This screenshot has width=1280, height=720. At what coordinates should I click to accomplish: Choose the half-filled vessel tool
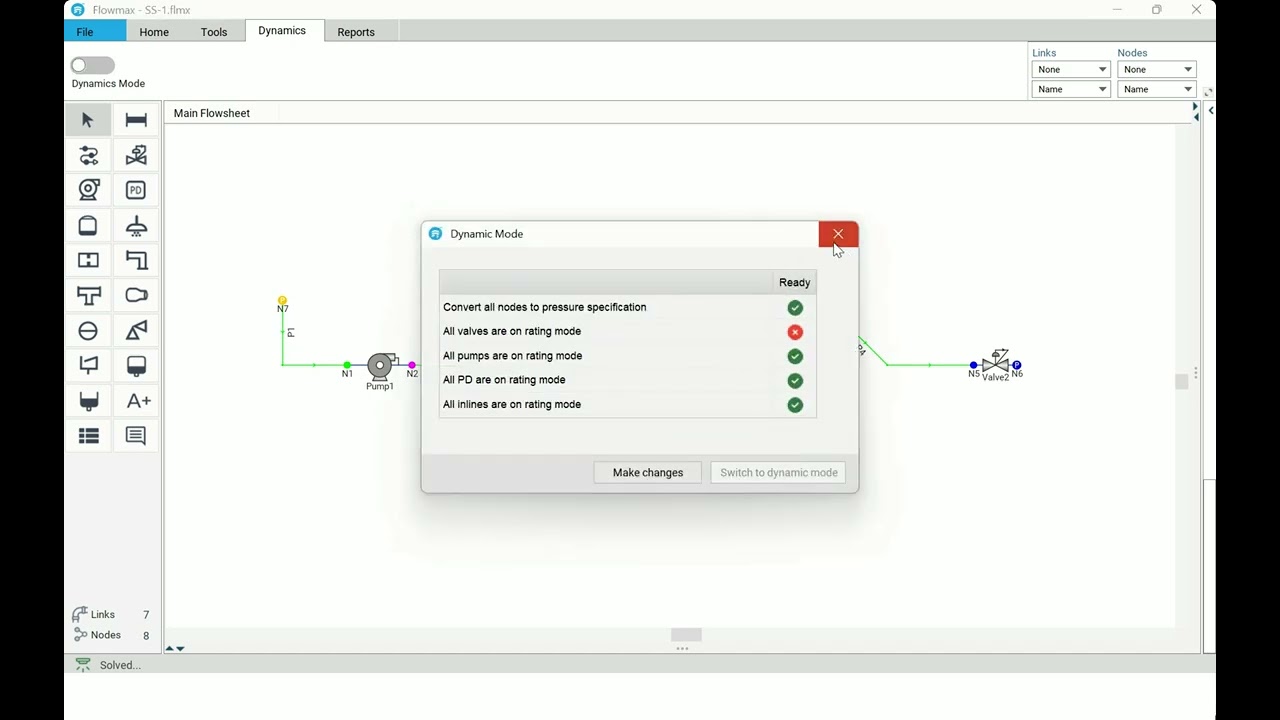point(136,365)
